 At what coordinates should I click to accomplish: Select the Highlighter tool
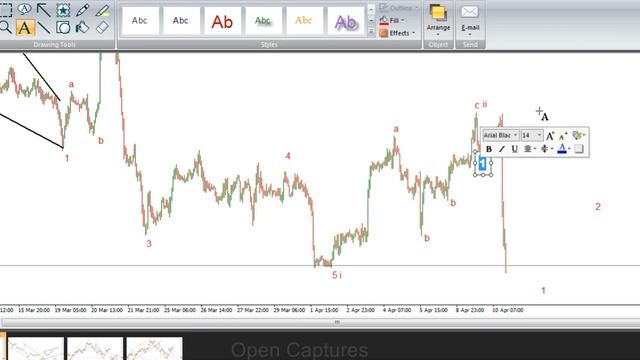click(102, 10)
